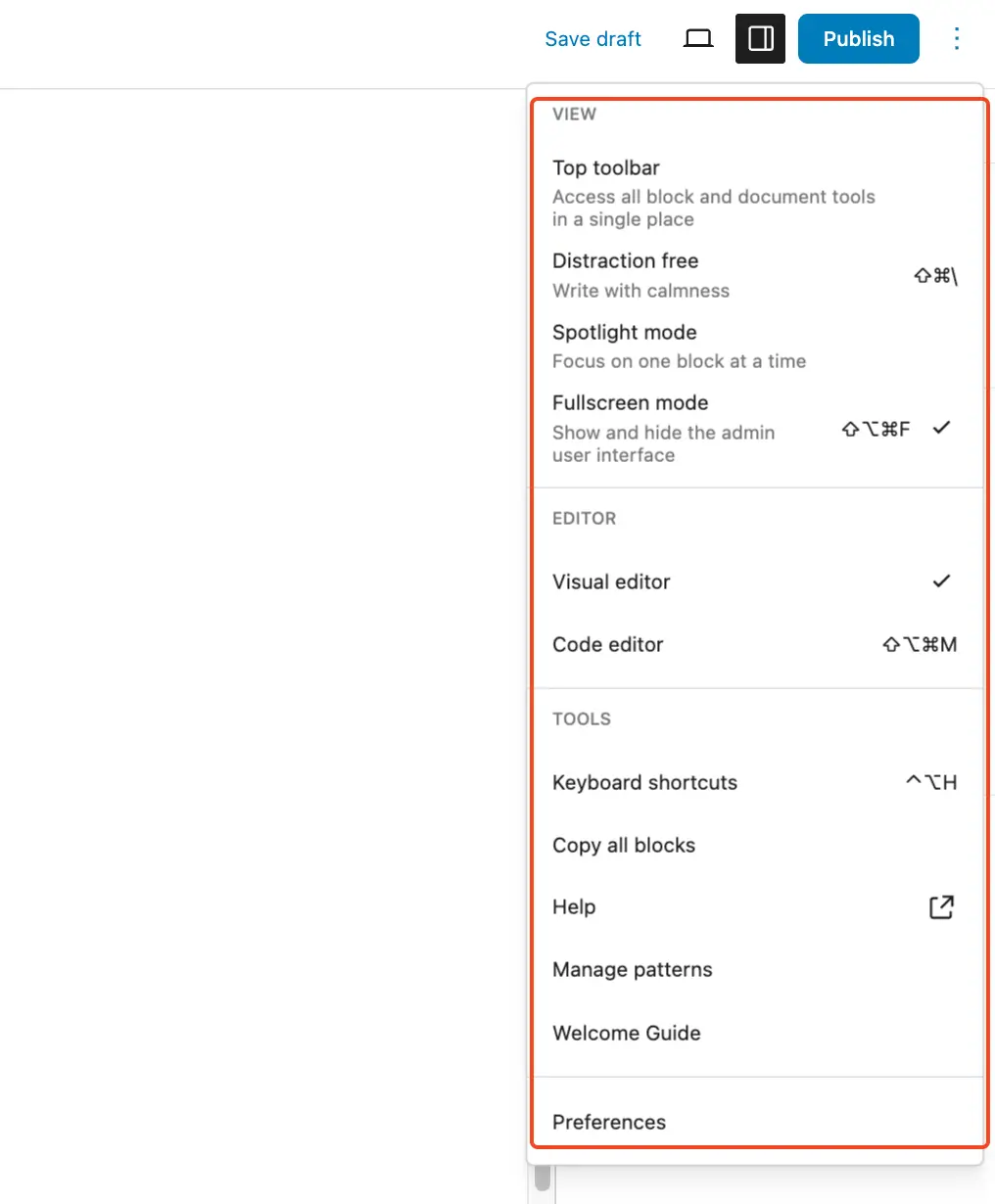The width and height of the screenshot is (995, 1204).
Task: Publish the post
Action: 858,38
